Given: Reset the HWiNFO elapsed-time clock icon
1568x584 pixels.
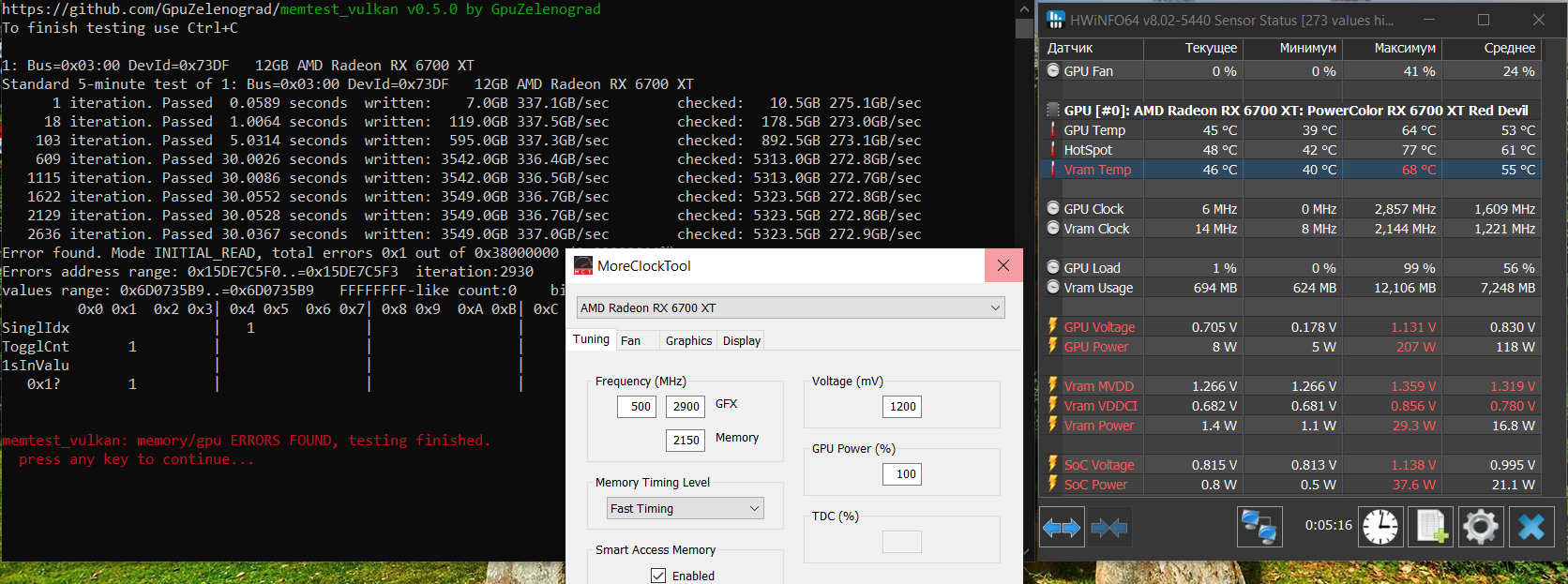Looking at the screenshot, I should [x=1380, y=527].
